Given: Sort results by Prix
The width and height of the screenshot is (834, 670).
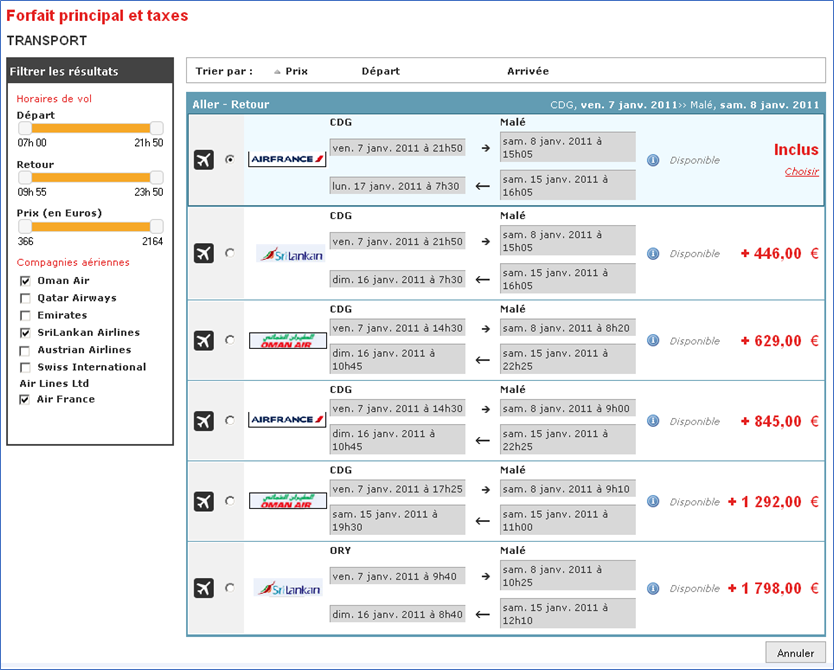Looking at the screenshot, I should point(295,72).
